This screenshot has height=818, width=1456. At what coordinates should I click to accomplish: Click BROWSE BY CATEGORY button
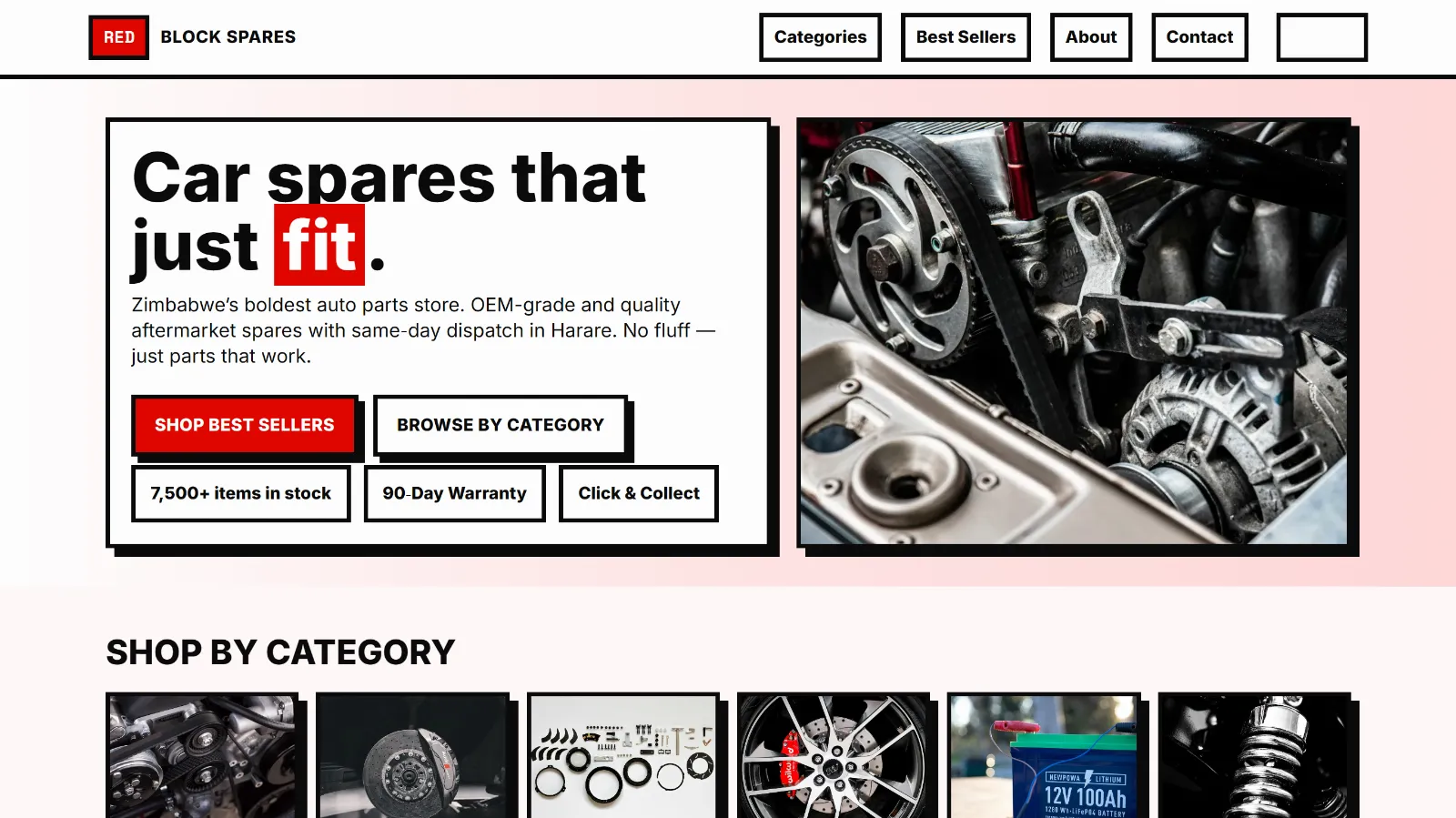500,425
